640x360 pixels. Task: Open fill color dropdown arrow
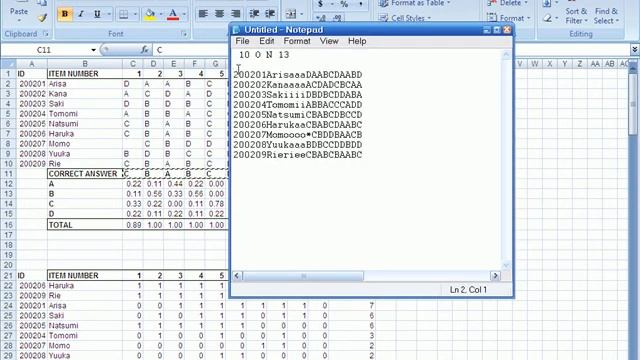pos(161,14)
